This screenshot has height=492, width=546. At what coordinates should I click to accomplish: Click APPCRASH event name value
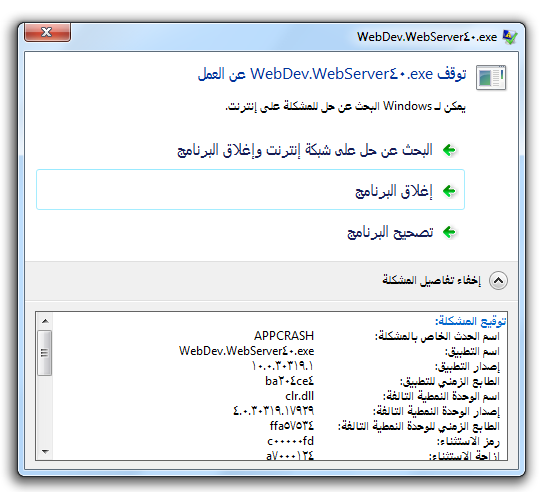[x=284, y=336]
